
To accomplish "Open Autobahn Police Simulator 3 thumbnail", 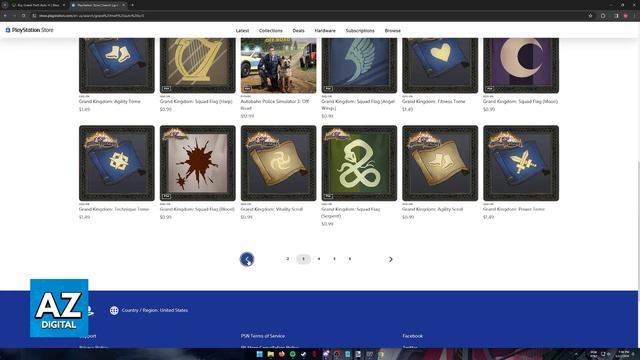I will point(278,65).
